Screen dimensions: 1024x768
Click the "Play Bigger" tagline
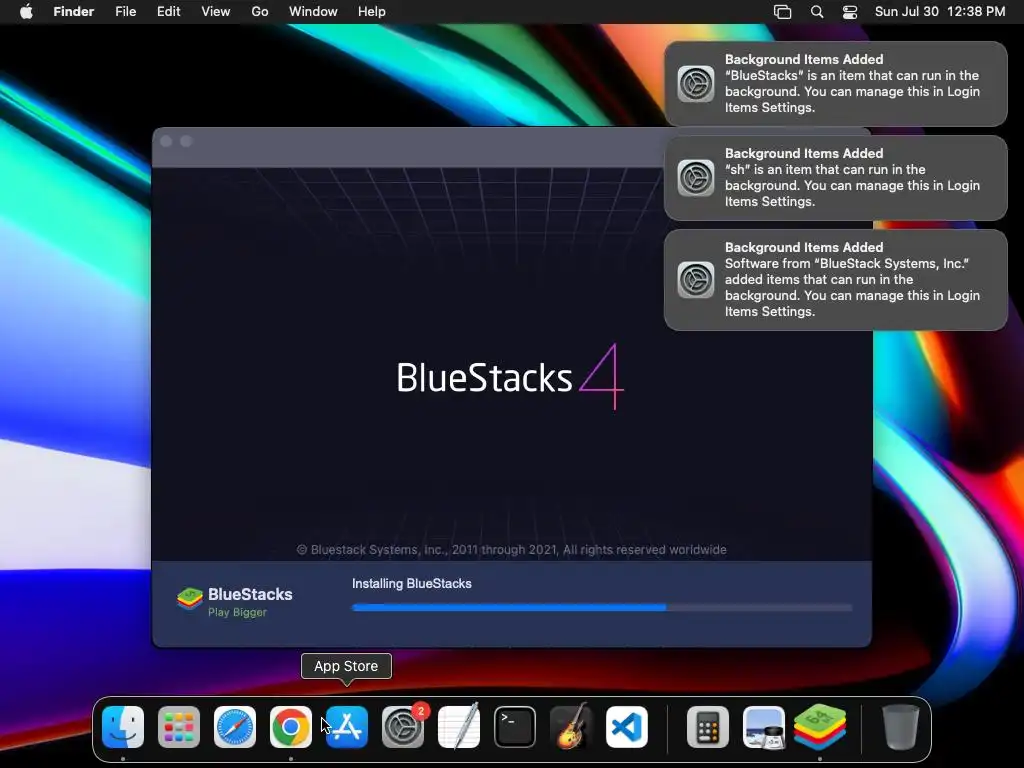237,613
